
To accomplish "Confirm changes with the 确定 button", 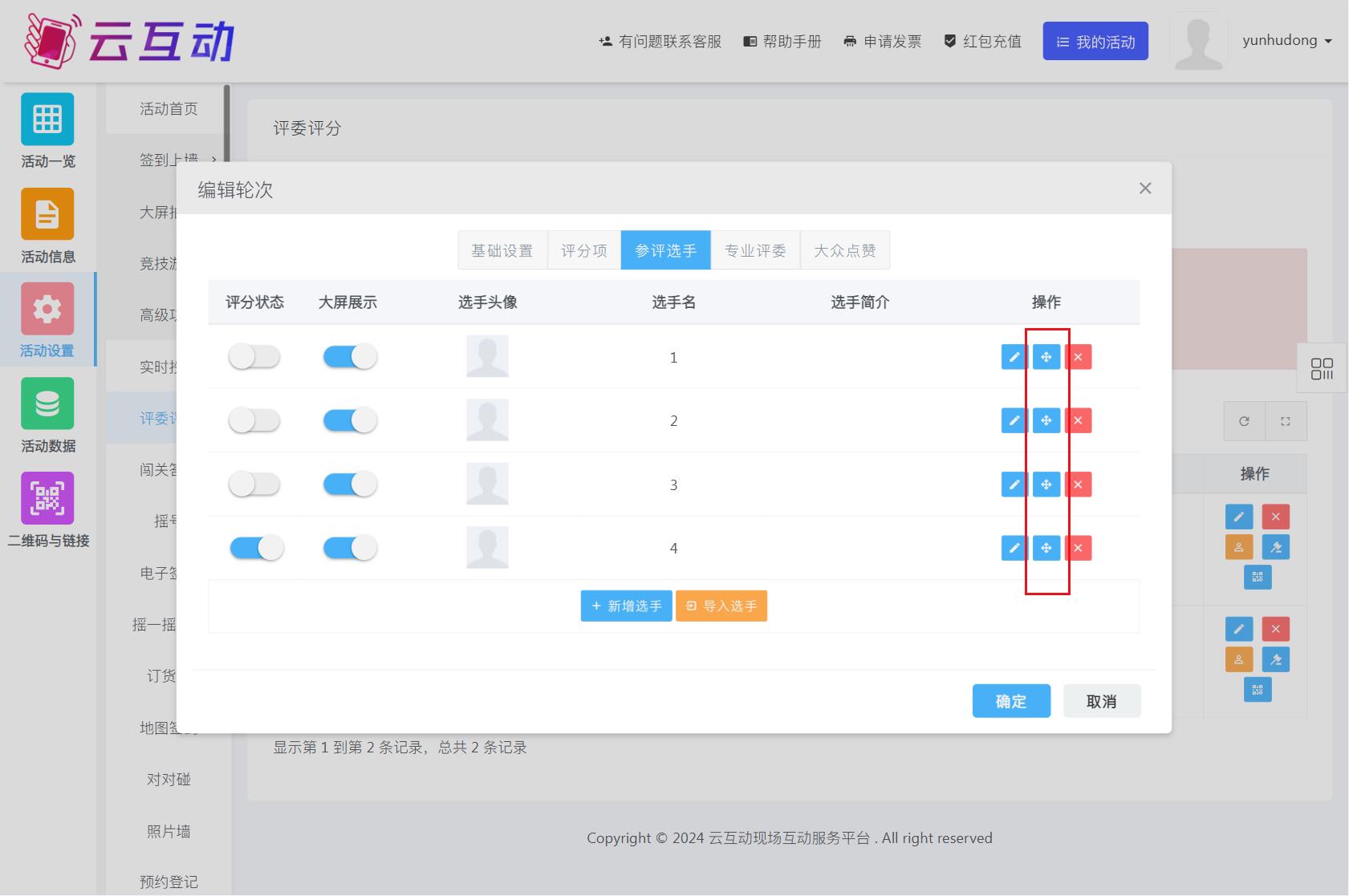I will [x=1010, y=700].
